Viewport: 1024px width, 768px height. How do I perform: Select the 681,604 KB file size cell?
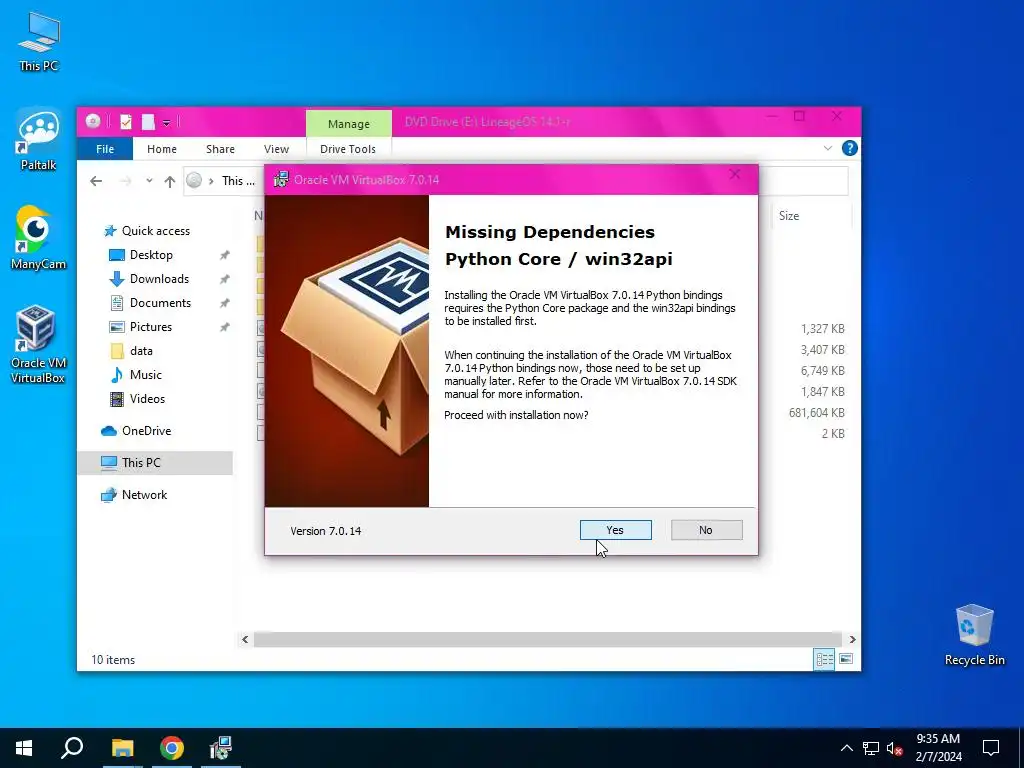click(x=816, y=413)
